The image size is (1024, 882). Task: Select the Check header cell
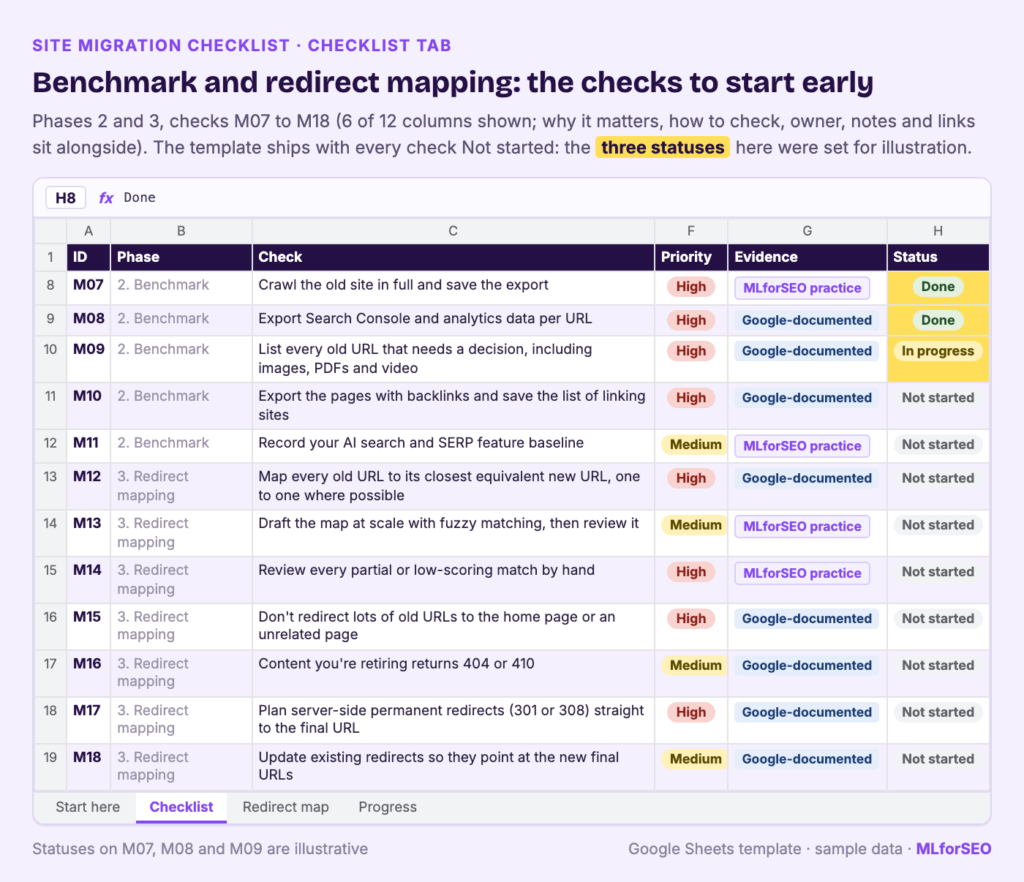[x=453, y=257]
